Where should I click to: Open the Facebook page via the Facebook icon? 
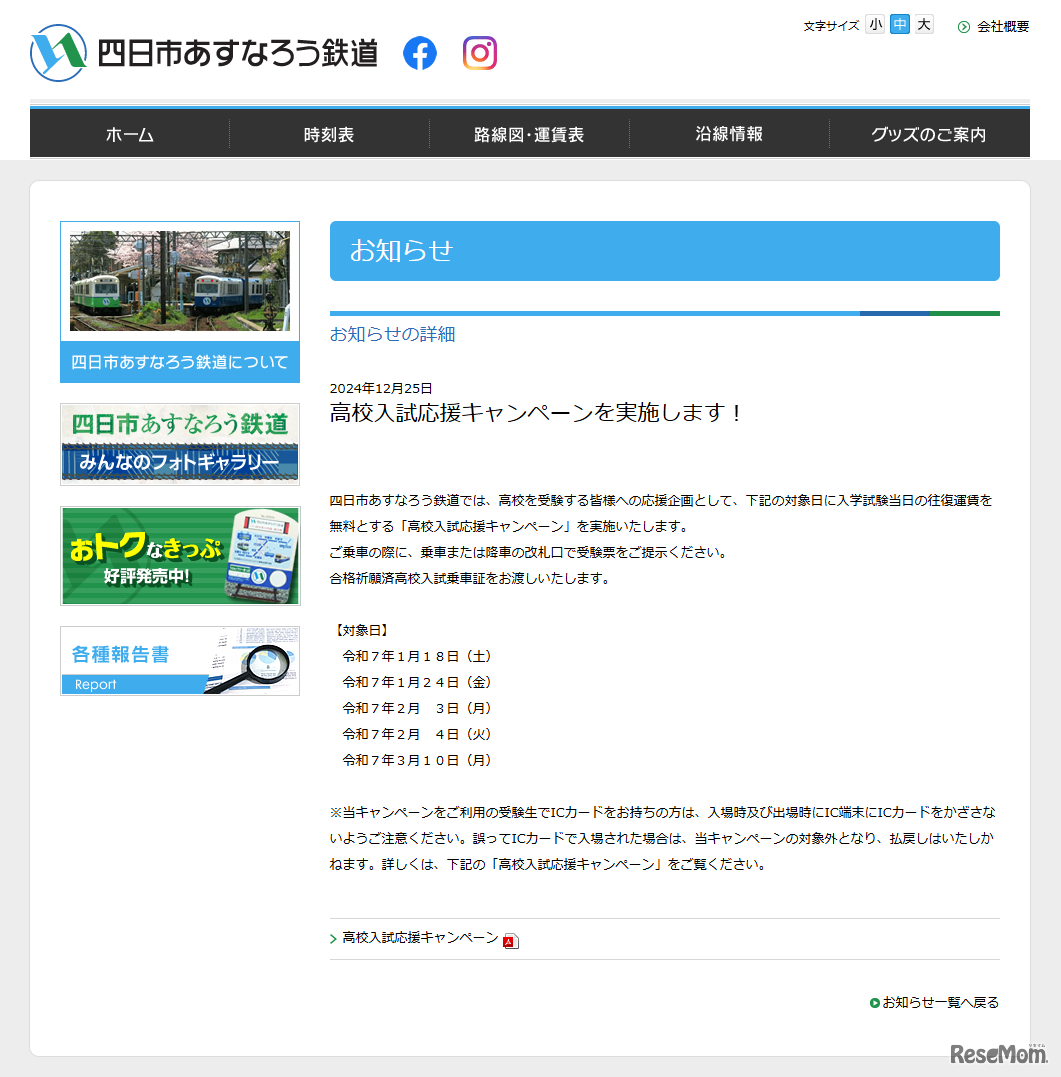pos(420,53)
